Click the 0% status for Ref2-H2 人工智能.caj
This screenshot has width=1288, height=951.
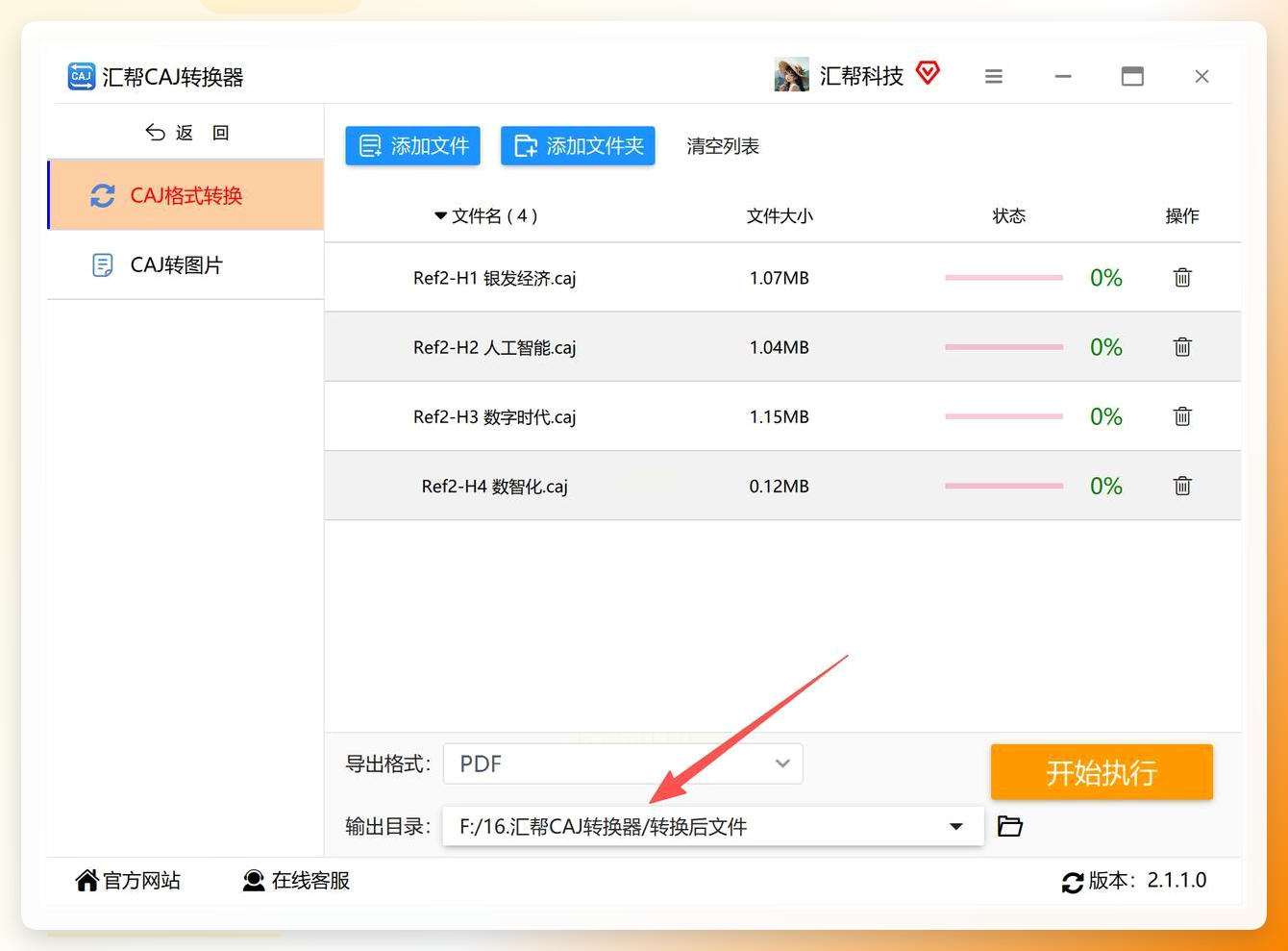(1106, 347)
